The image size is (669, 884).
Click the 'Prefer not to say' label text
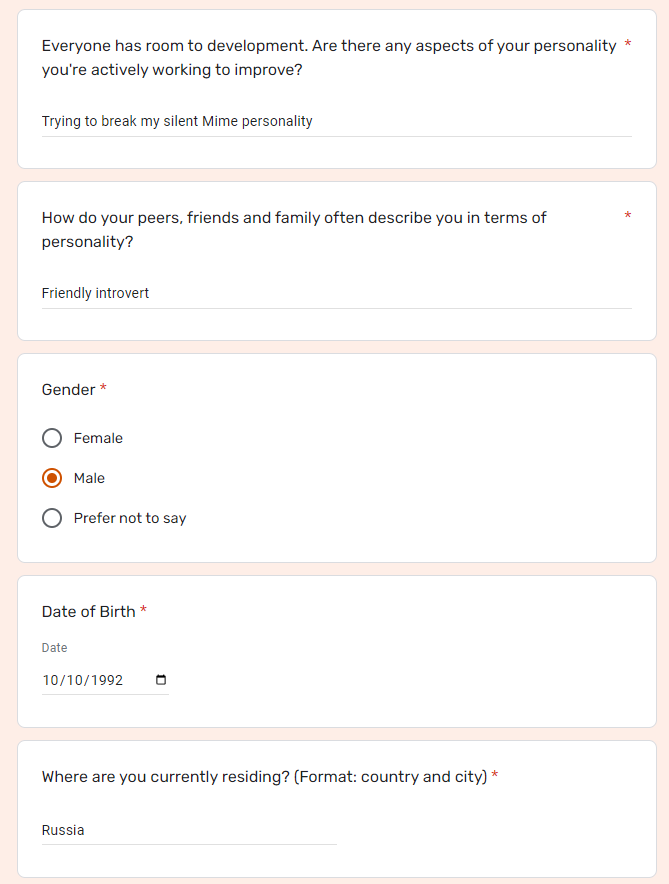point(130,518)
